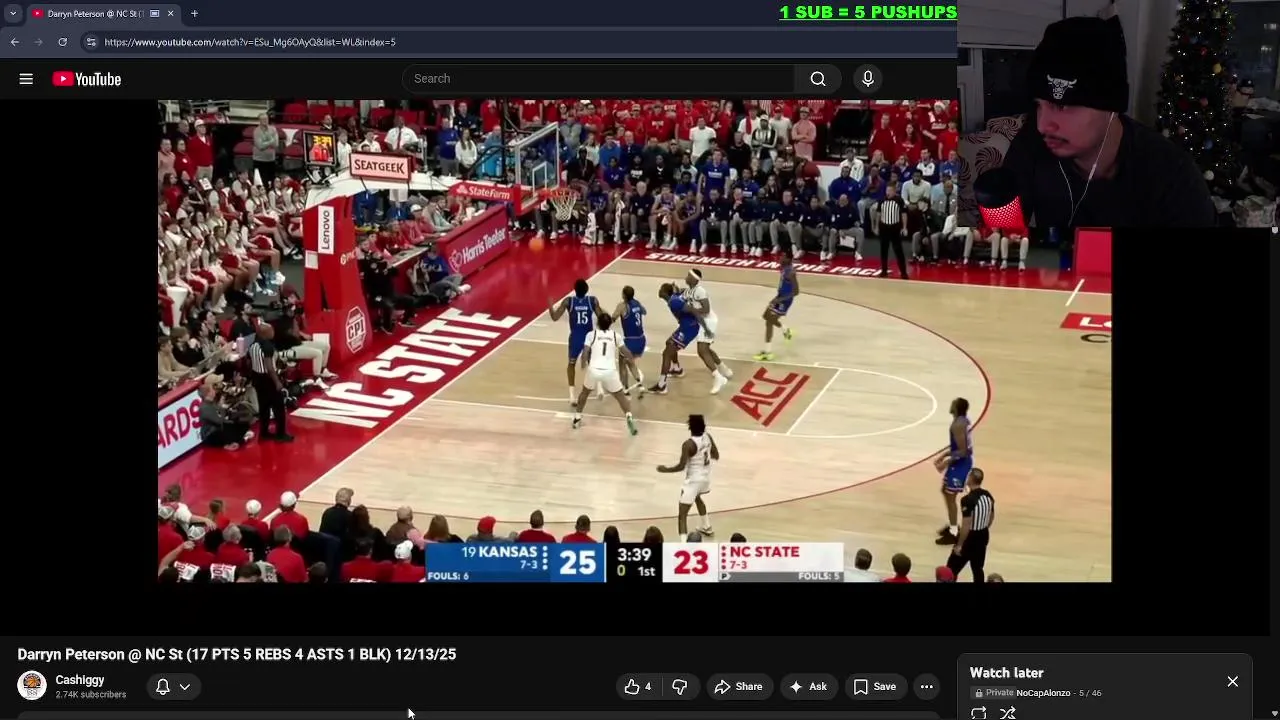The image size is (1280, 720).
Task: Click the tab's picture-in-picture media indicator
Action: click(x=154, y=14)
